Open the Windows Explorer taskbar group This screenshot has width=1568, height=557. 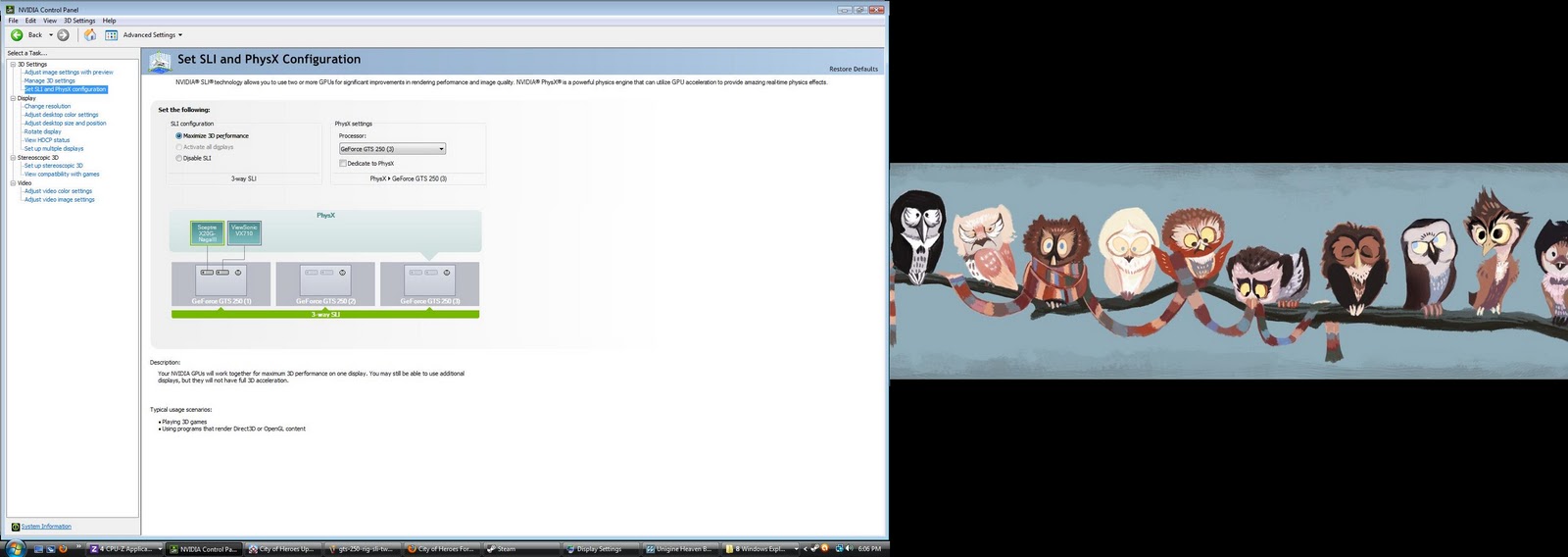[760, 549]
